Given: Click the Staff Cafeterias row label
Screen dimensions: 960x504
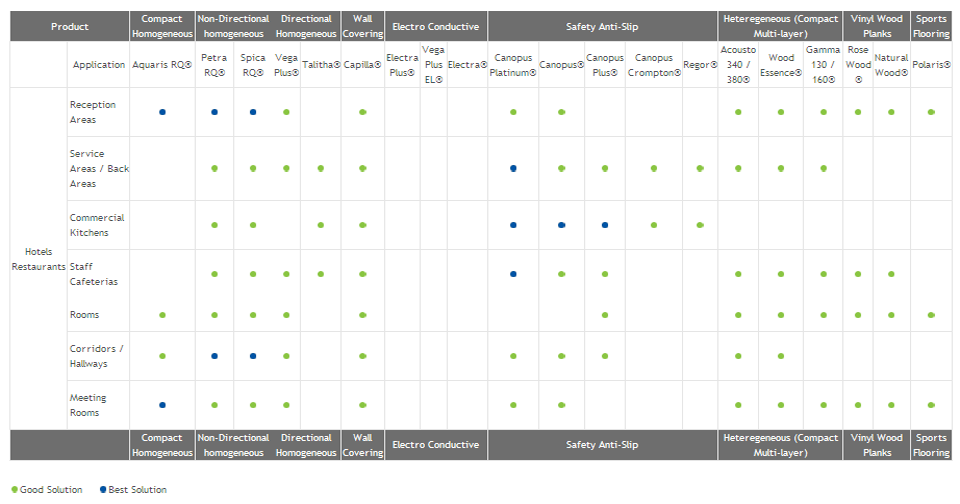Looking at the screenshot, I should point(94,274).
